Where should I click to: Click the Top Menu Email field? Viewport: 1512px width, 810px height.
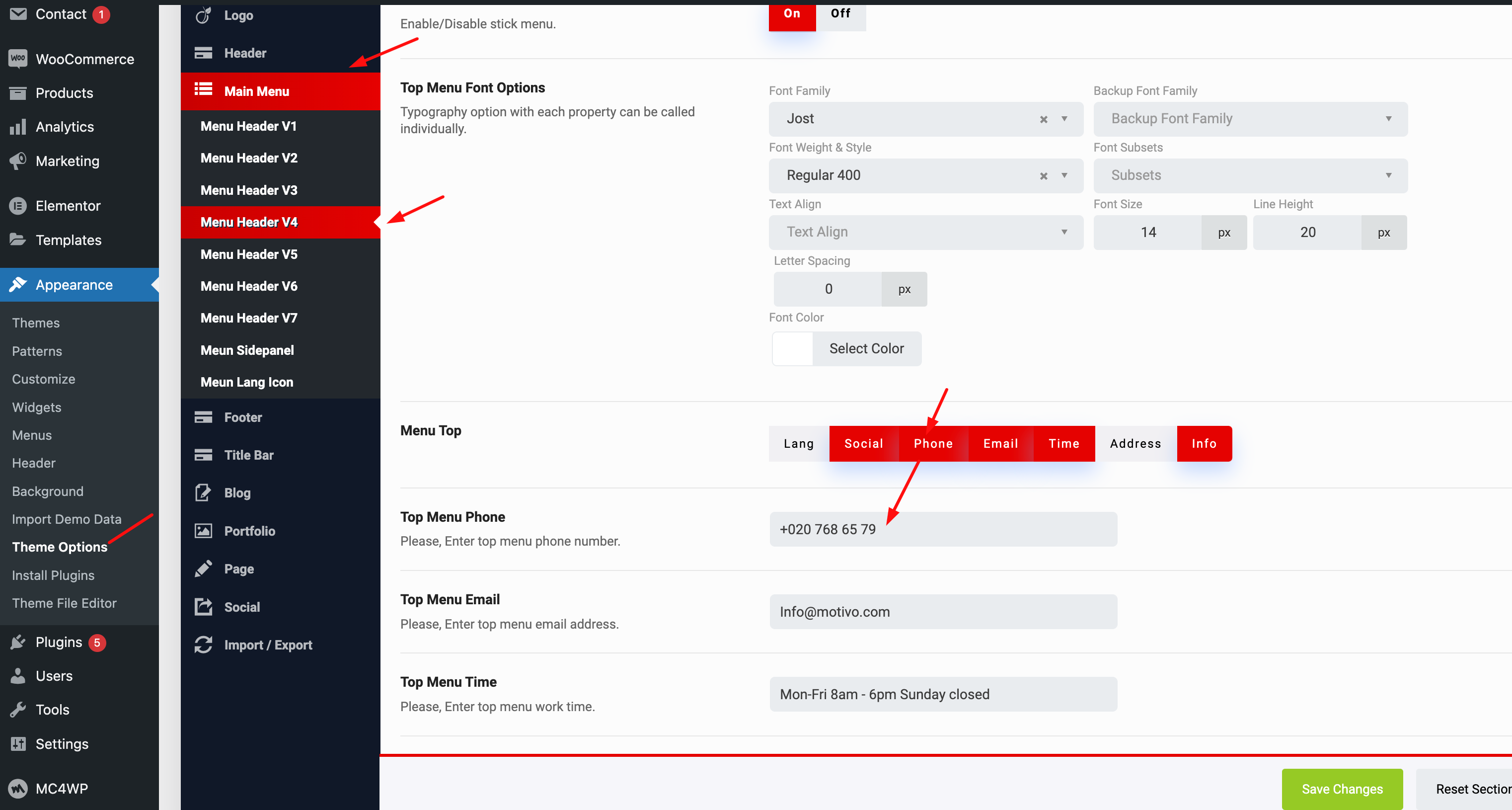click(x=943, y=611)
